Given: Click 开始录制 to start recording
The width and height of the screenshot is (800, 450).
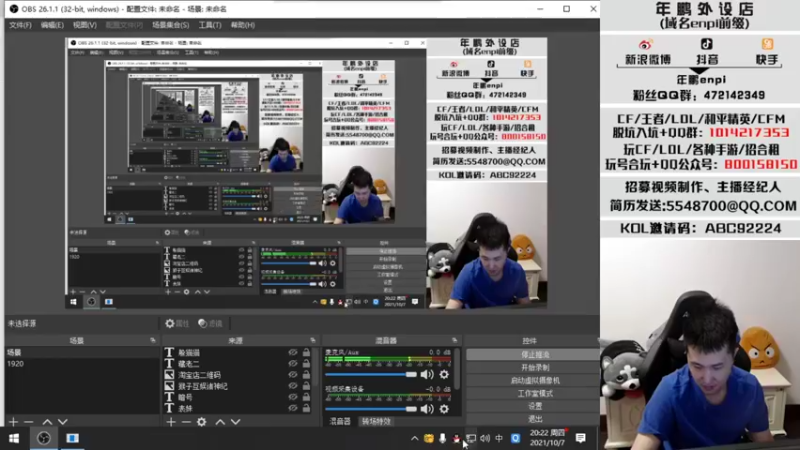Looking at the screenshot, I should click(x=534, y=367).
